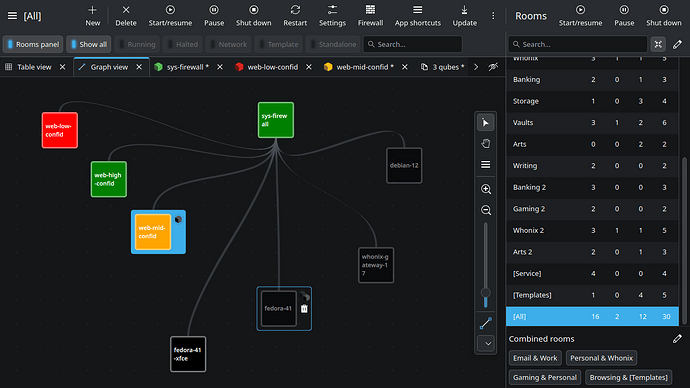Image resolution: width=690 pixels, height=388 pixels.
Task: Click the trash icon on fedora-41 node
Action: pos(304,309)
